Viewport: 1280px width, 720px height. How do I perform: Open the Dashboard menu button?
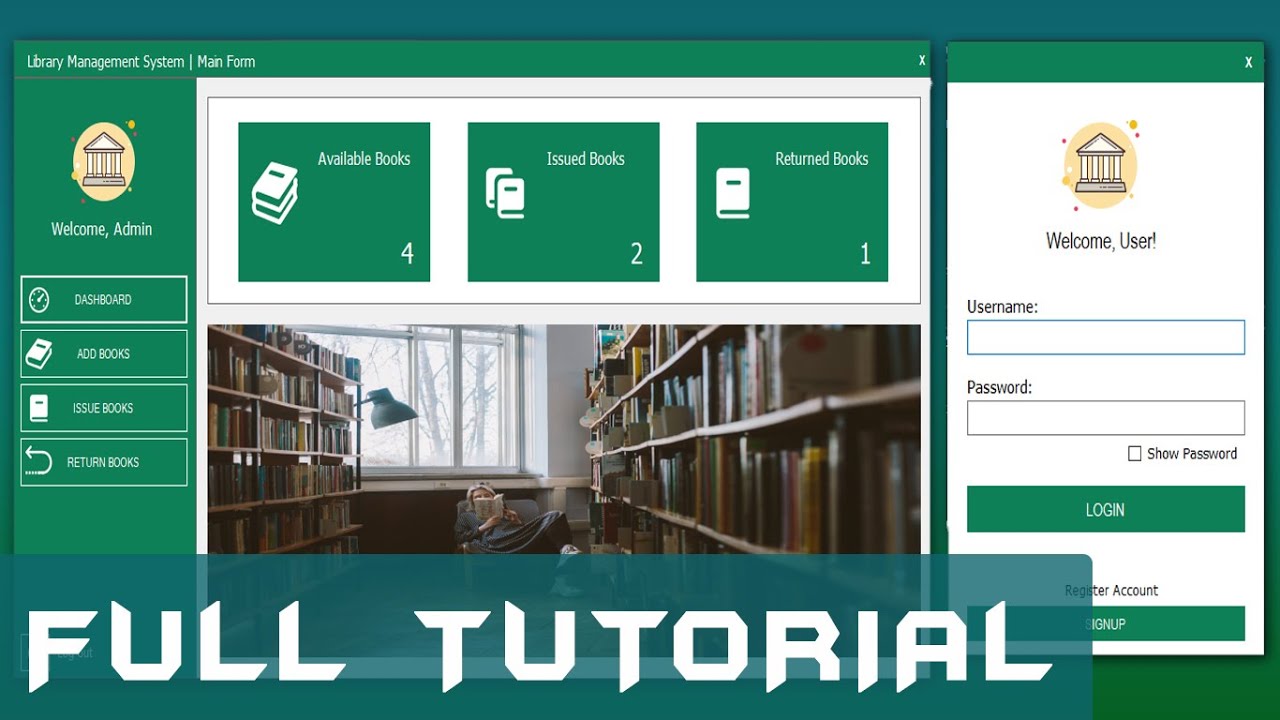104,299
